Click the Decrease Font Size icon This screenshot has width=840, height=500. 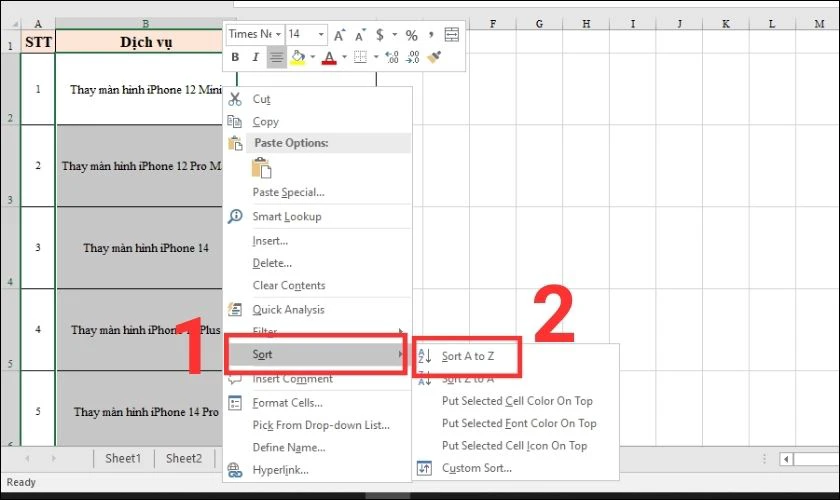(360, 35)
